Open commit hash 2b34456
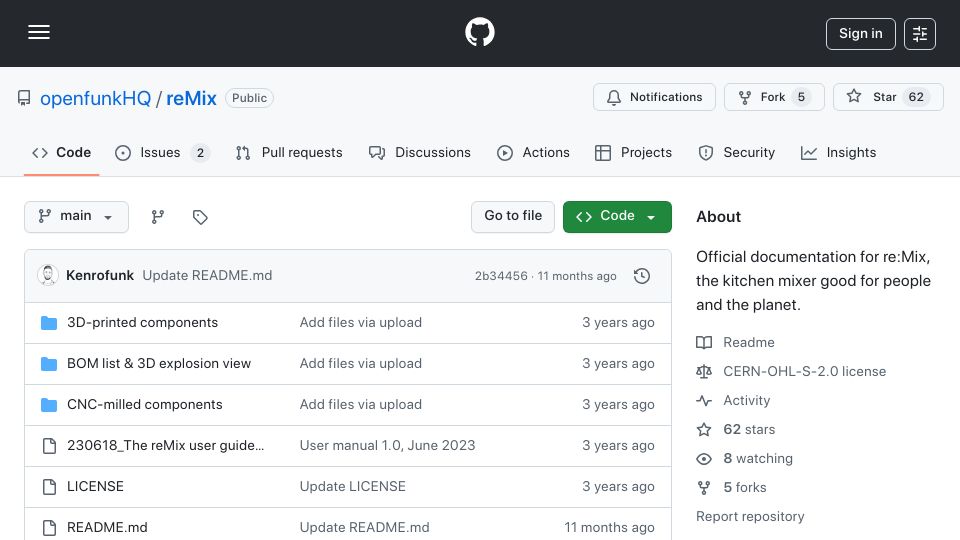Image resolution: width=960 pixels, height=540 pixels. click(501, 276)
